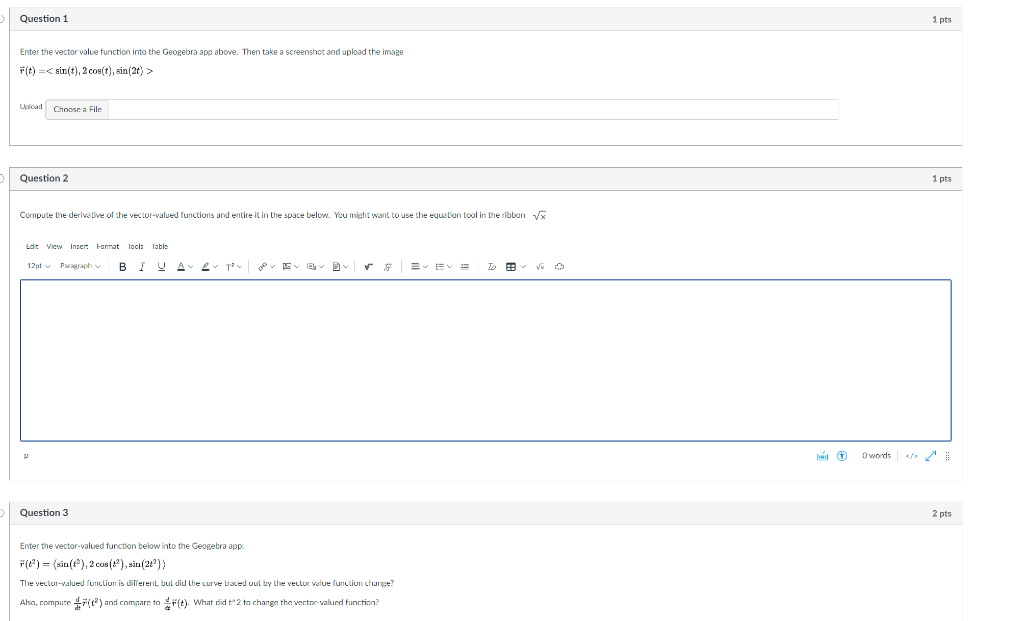Toggle underline formatting in the editor
The image size is (1024, 621).
pyautogui.click(x=161, y=266)
